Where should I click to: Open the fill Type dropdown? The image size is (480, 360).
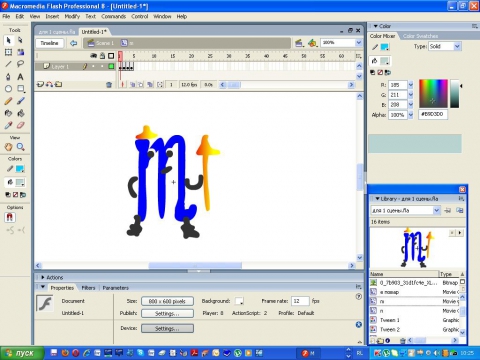(x=445, y=46)
